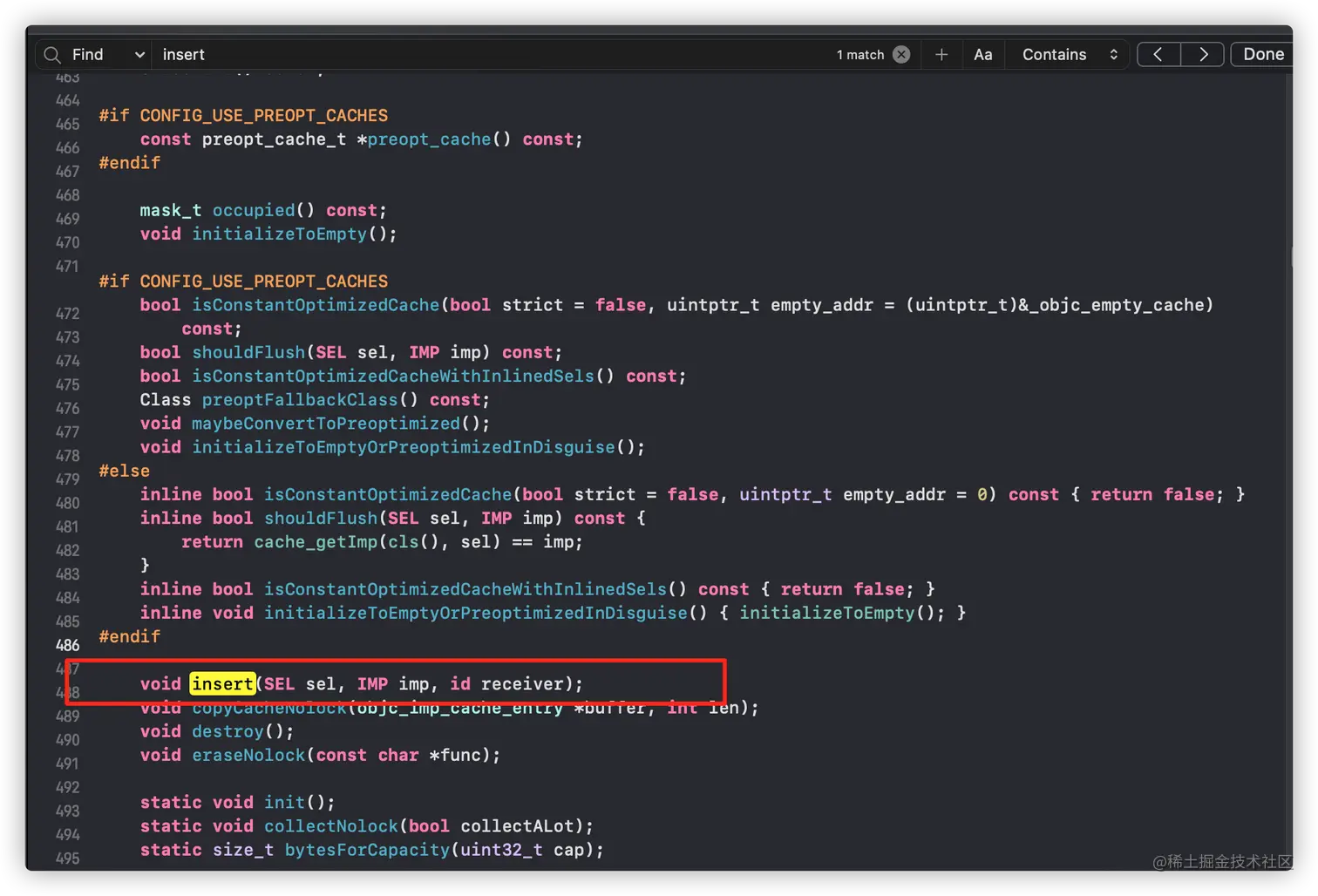
Task: Click the "preoptFallbackClass" function name
Action: (300, 399)
